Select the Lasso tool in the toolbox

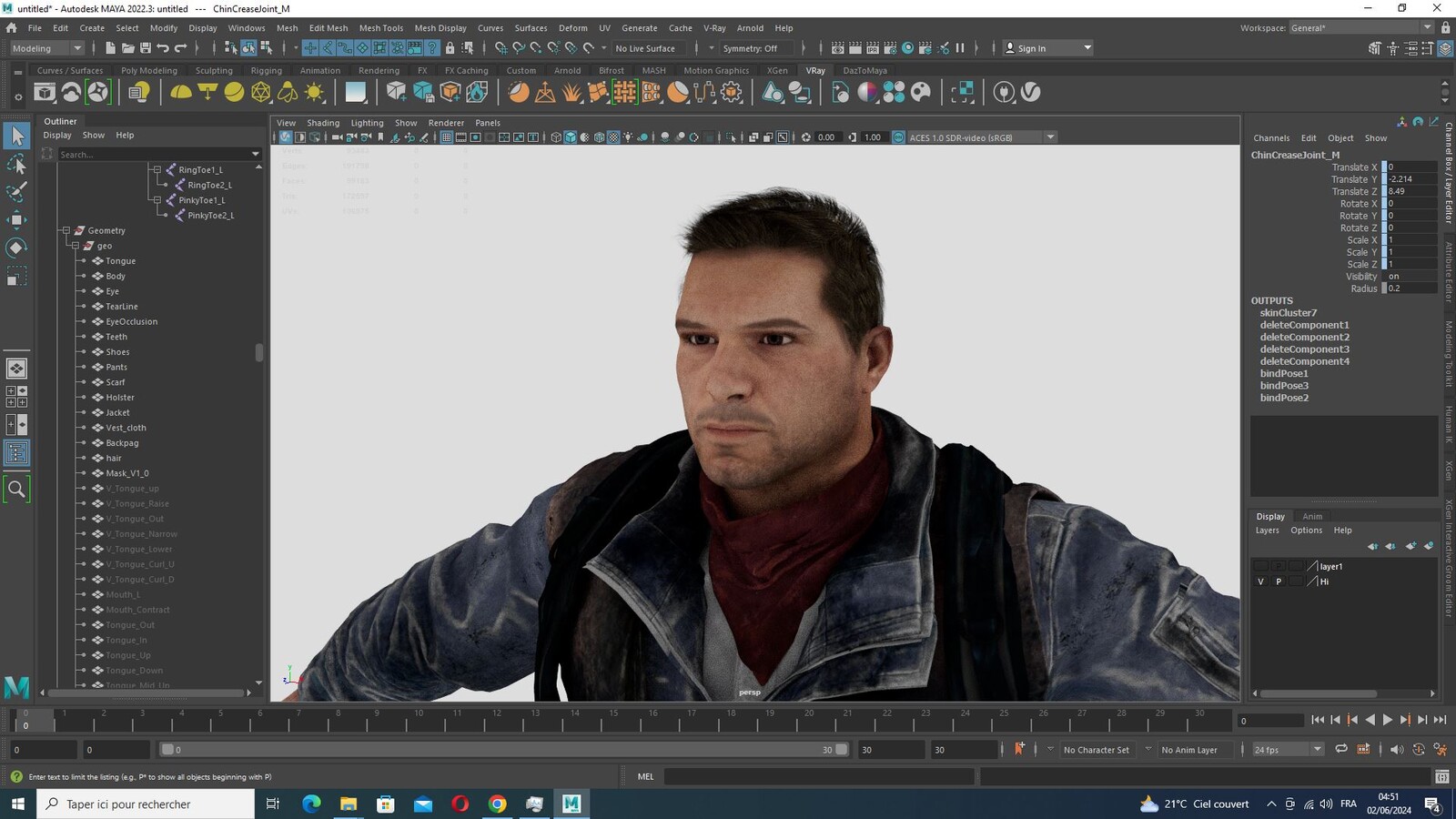coord(17,164)
